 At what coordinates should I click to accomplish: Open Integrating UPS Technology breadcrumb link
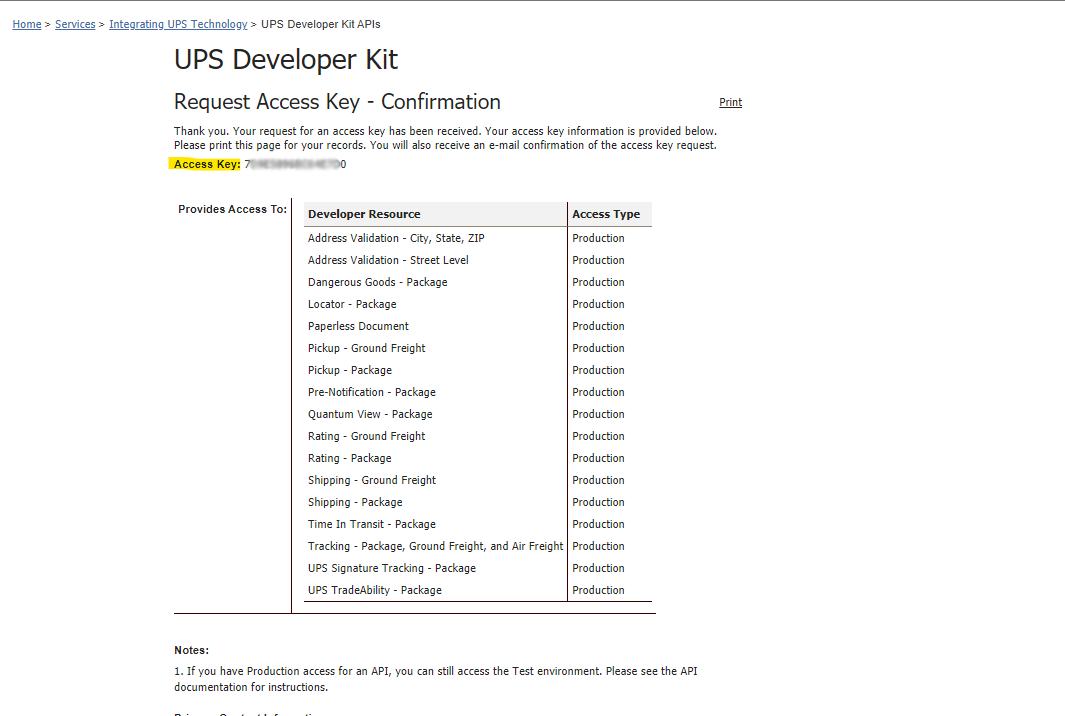[x=178, y=24]
